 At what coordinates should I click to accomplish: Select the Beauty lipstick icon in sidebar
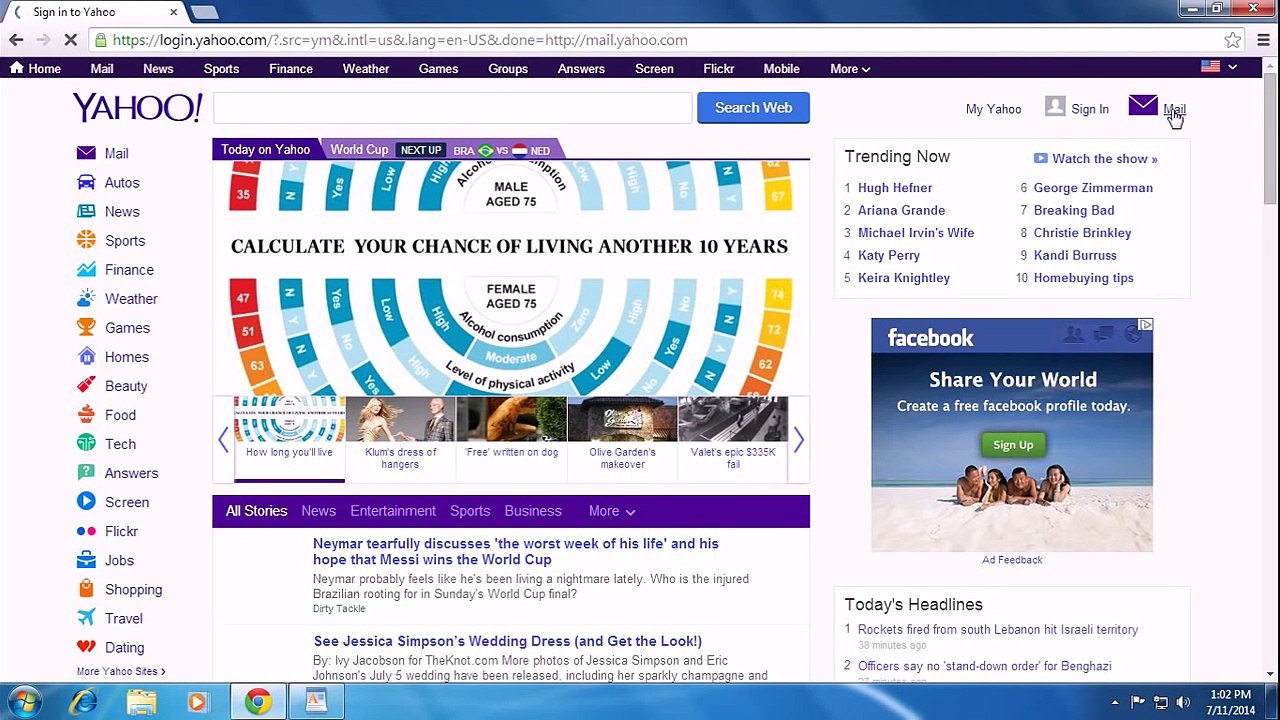pyautogui.click(x=86, y=385)
